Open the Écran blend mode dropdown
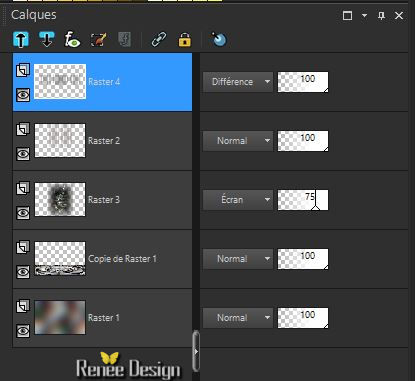415x381 pixels. [238, 200]
